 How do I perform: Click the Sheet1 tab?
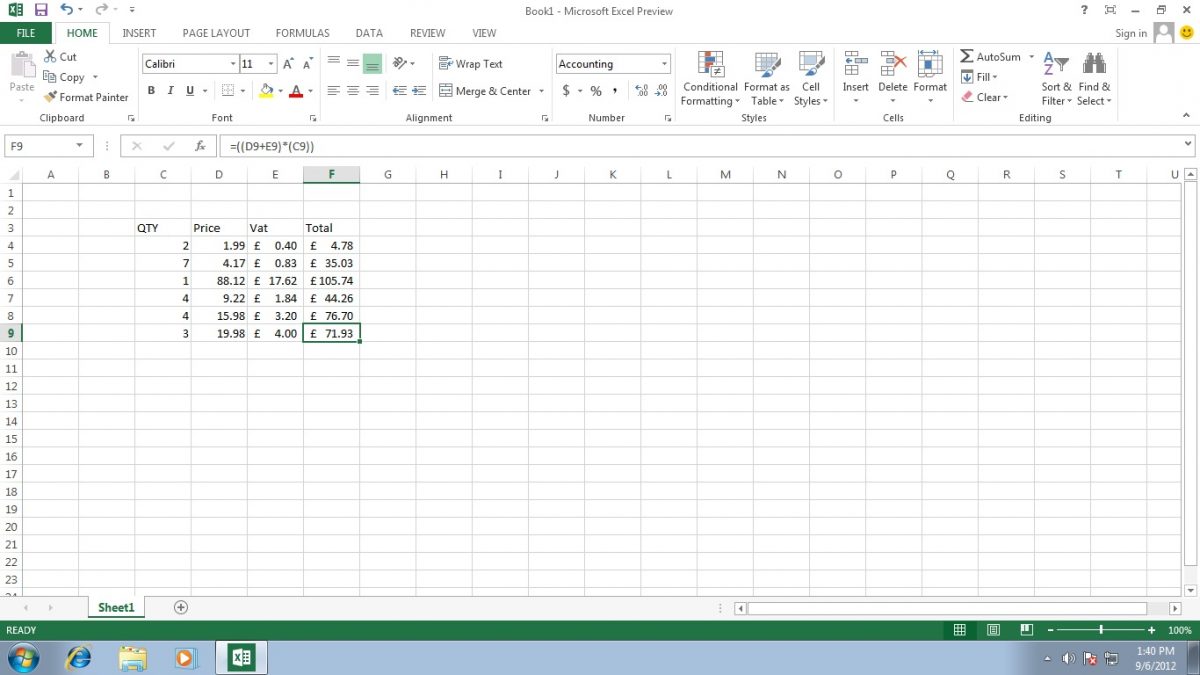tap(115, 607)
